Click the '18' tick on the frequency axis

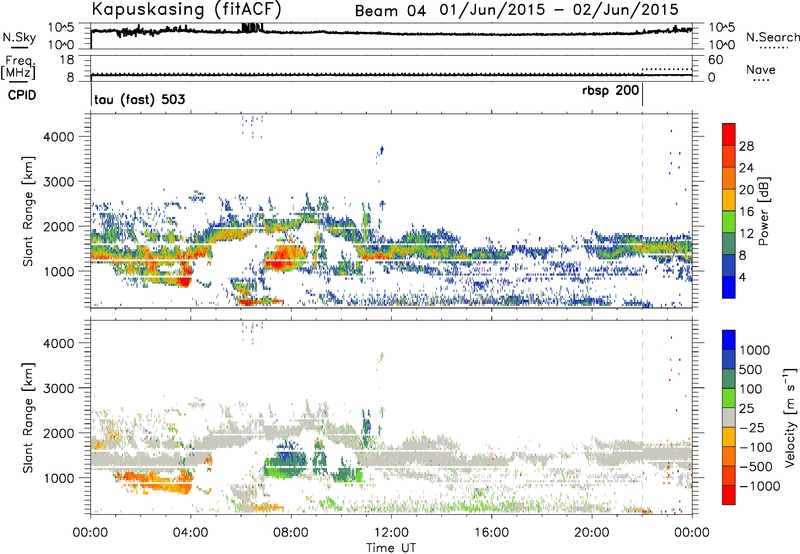click(x=67, y=60)
